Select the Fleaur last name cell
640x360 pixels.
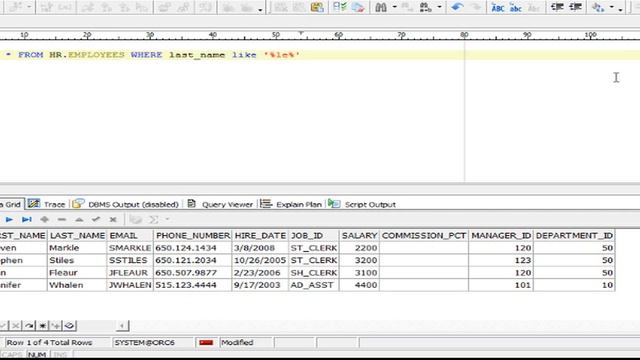pos(77,272)
